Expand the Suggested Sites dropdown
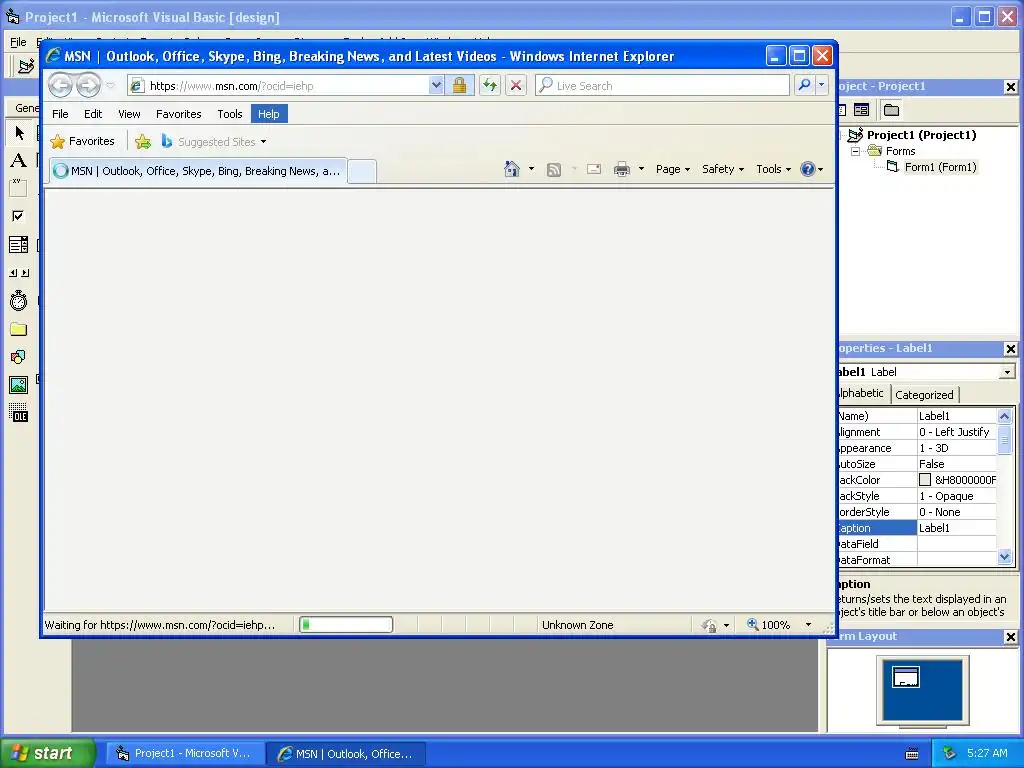1024x768 pixels. [263, 142]
